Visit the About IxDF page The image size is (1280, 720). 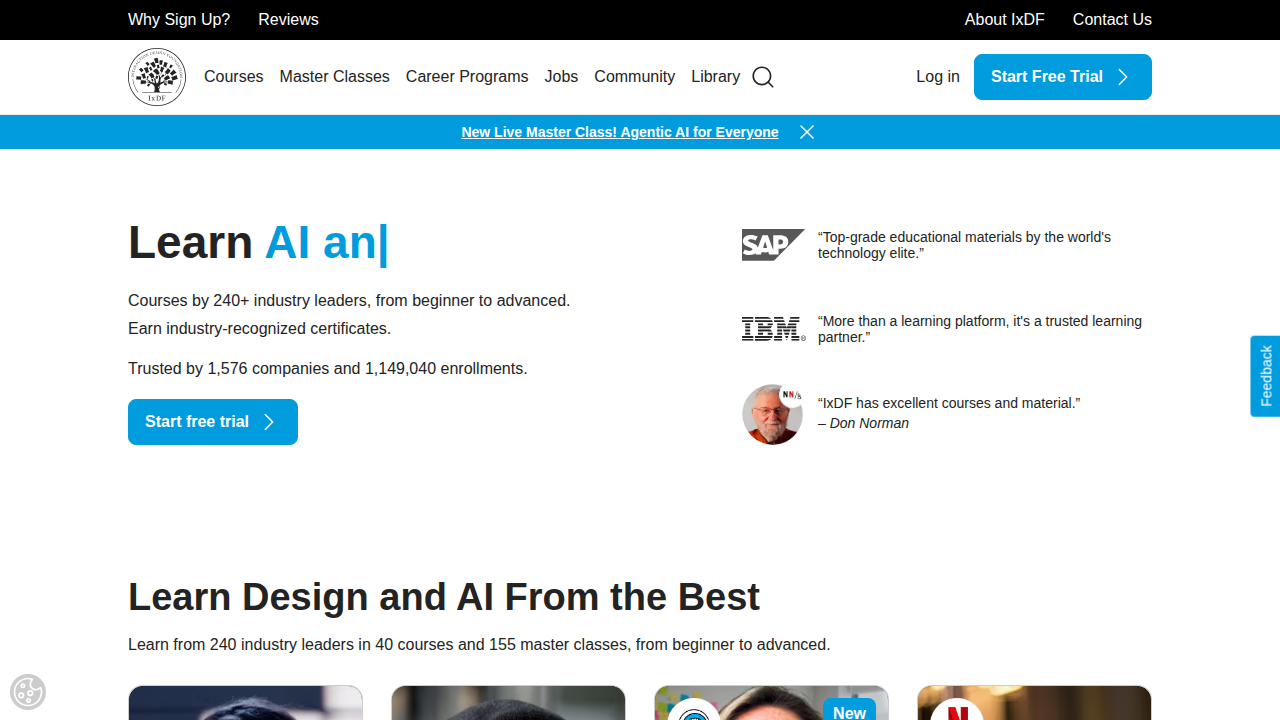pos(1005,20)
